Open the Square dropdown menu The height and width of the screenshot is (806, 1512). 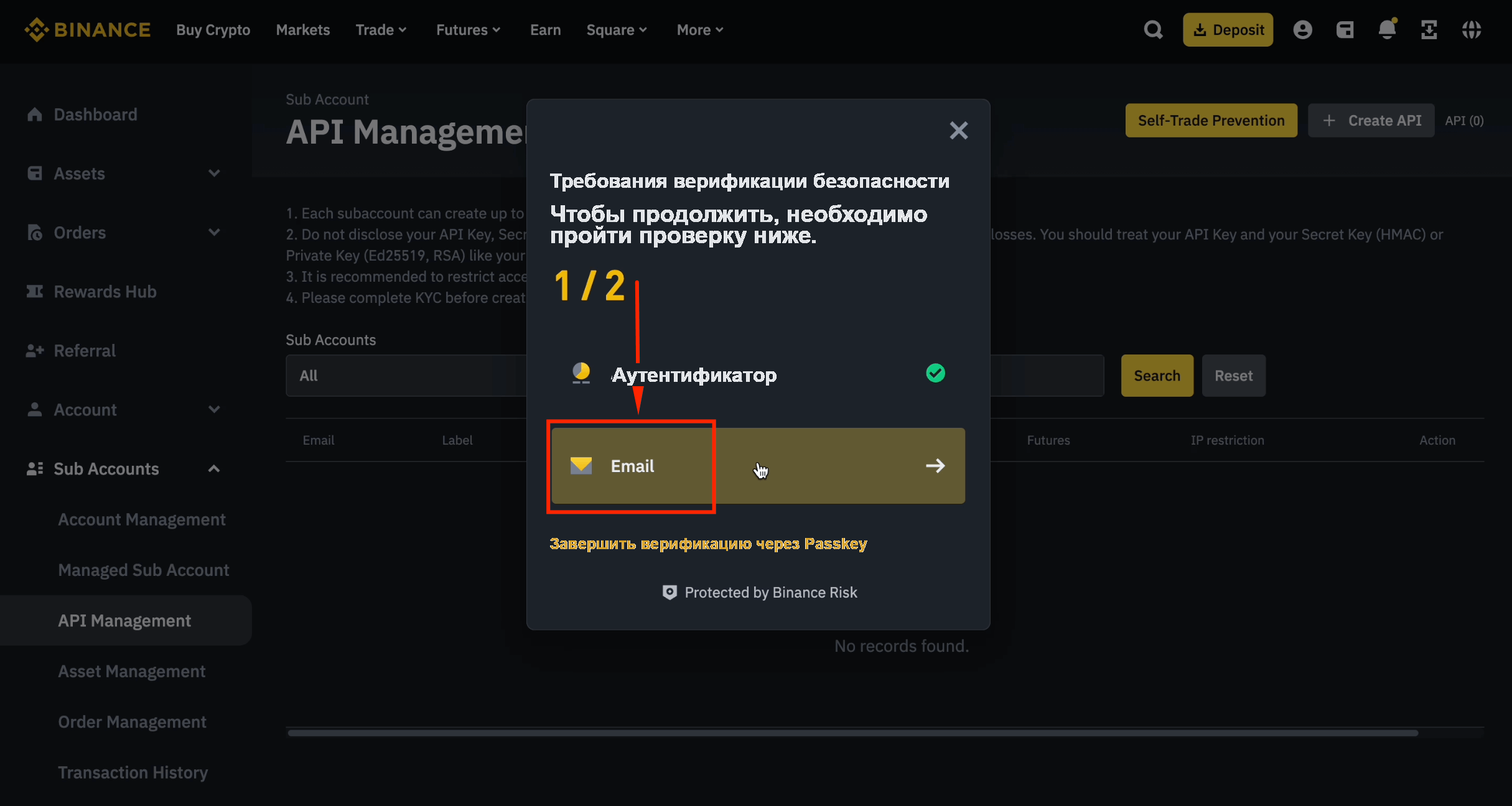coord(617,30)
